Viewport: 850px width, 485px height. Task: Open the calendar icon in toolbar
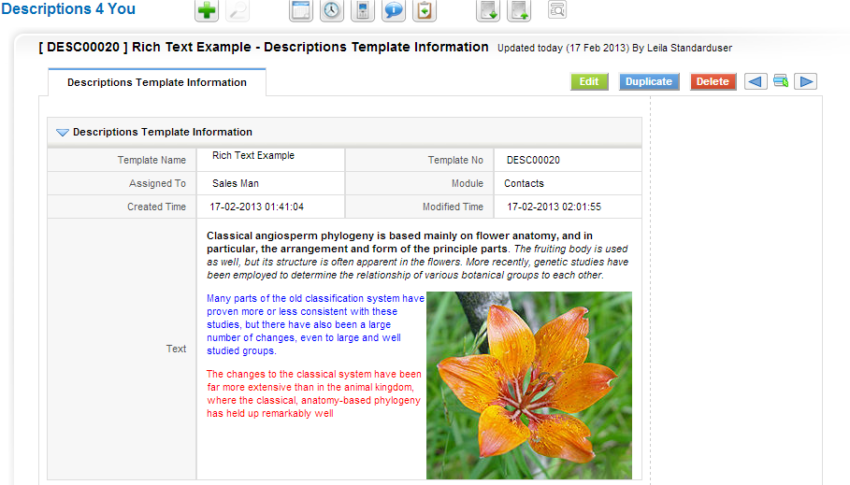301,10
